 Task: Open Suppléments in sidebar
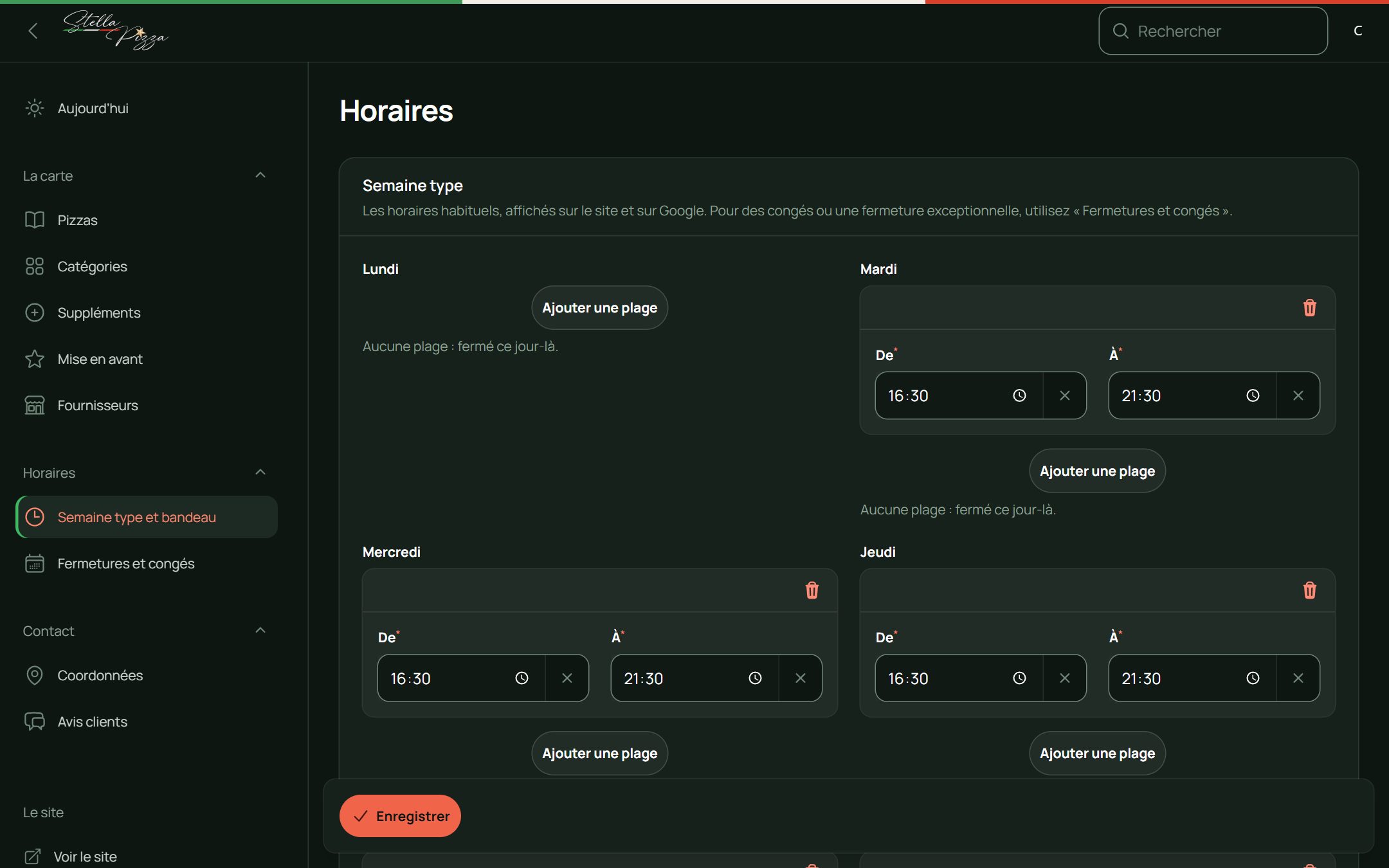click(147, 312)
